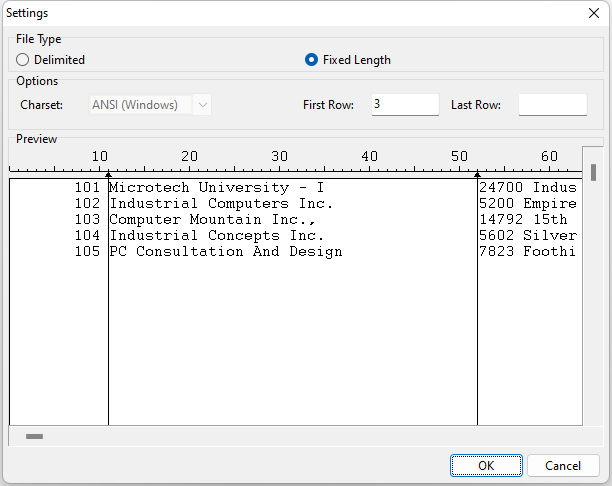612x486 pixels.
Task: Click the ruler at position 60
Action: tap(549, 157)
